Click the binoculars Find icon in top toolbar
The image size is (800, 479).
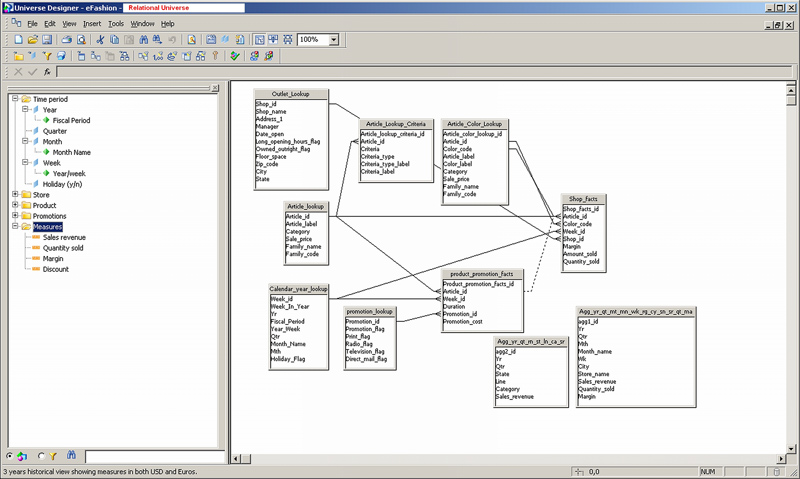click(143, 39)
